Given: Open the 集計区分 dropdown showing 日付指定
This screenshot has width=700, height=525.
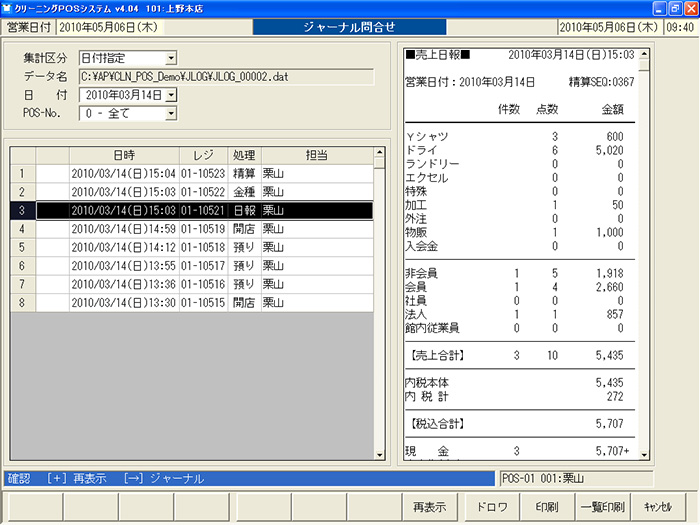Looking at the screenshot, I should pos(128,58).
